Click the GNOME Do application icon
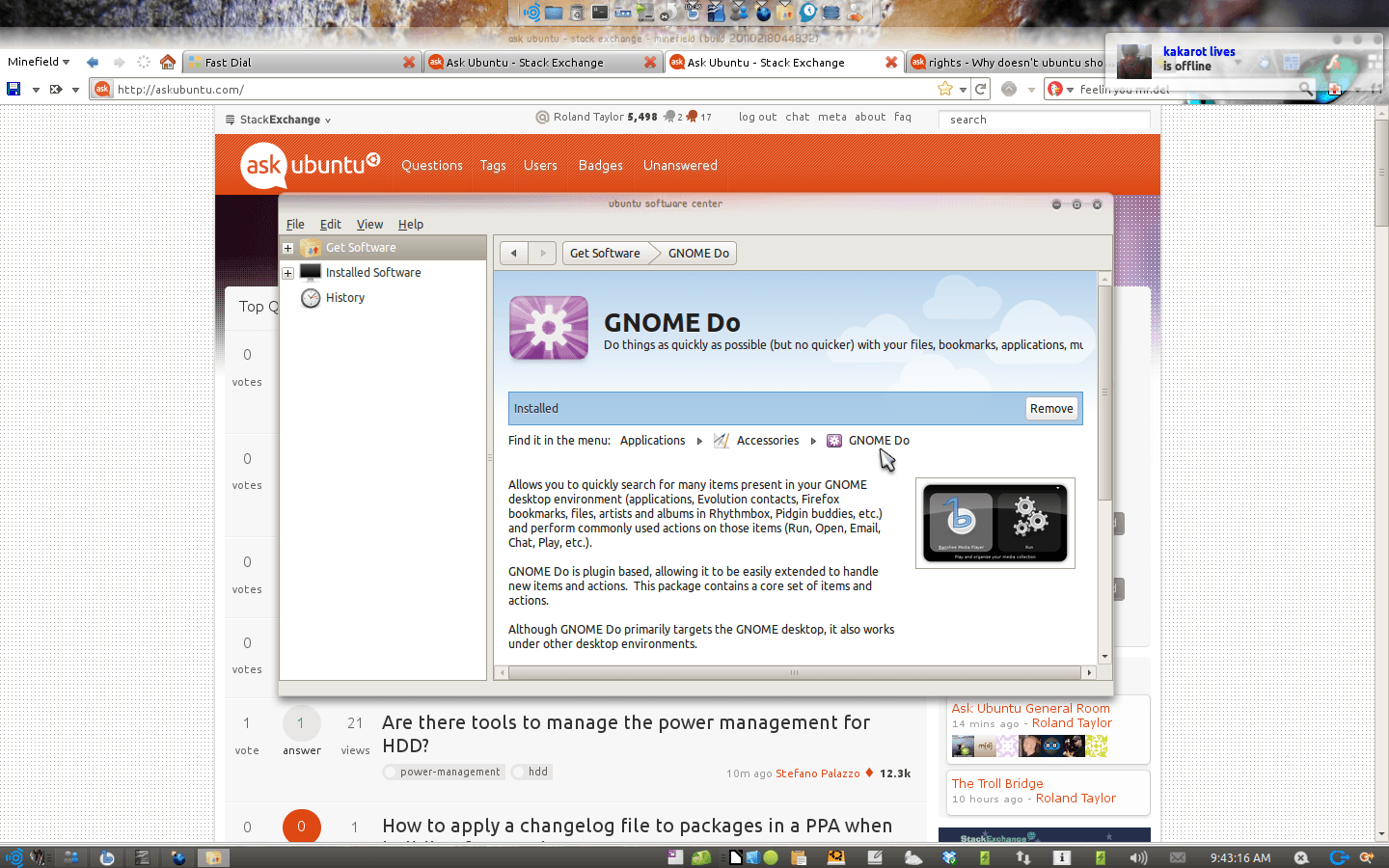This screenshot has width=1389, height=868. [549, 328]
